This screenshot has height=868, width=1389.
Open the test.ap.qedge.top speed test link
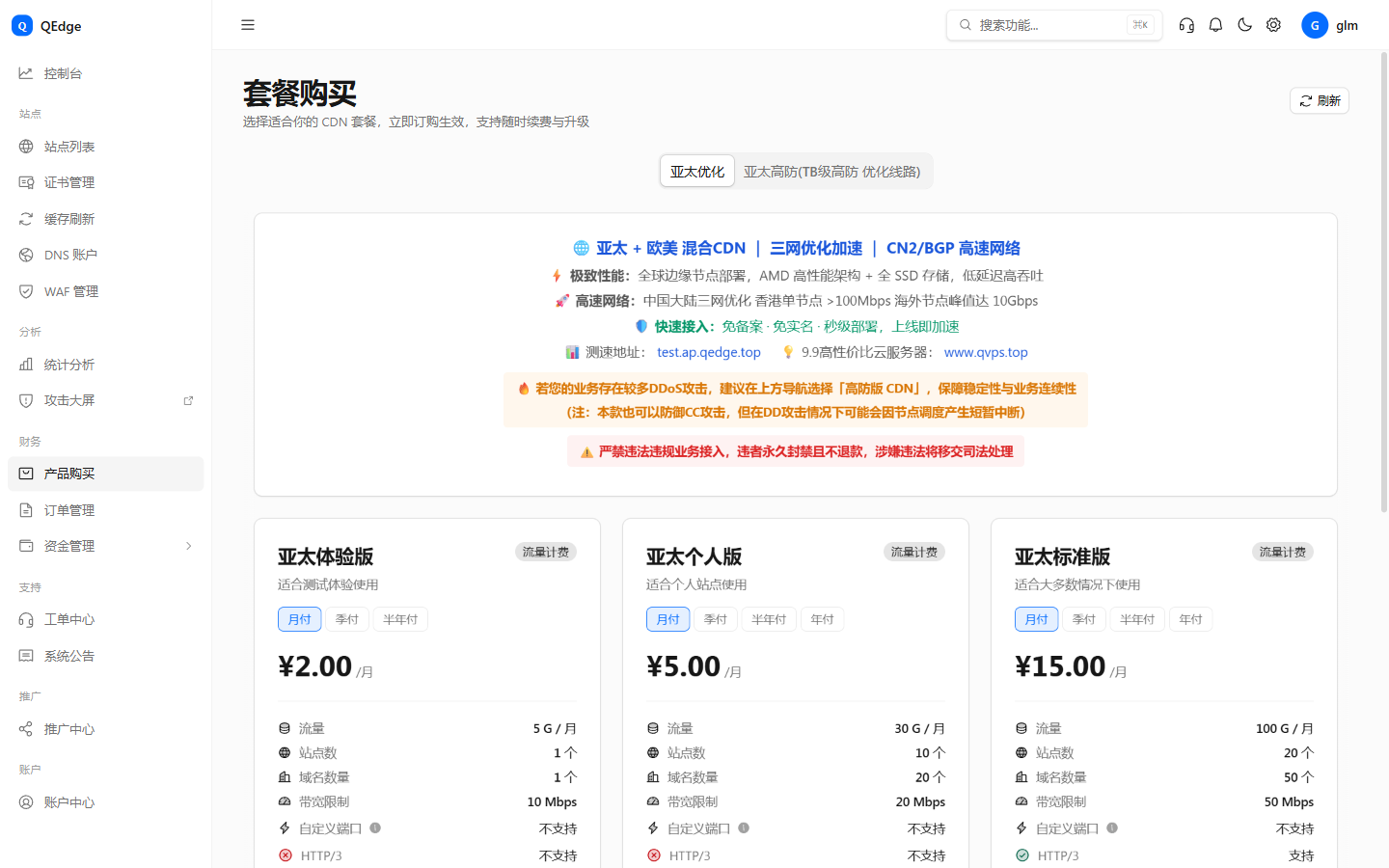709,352
